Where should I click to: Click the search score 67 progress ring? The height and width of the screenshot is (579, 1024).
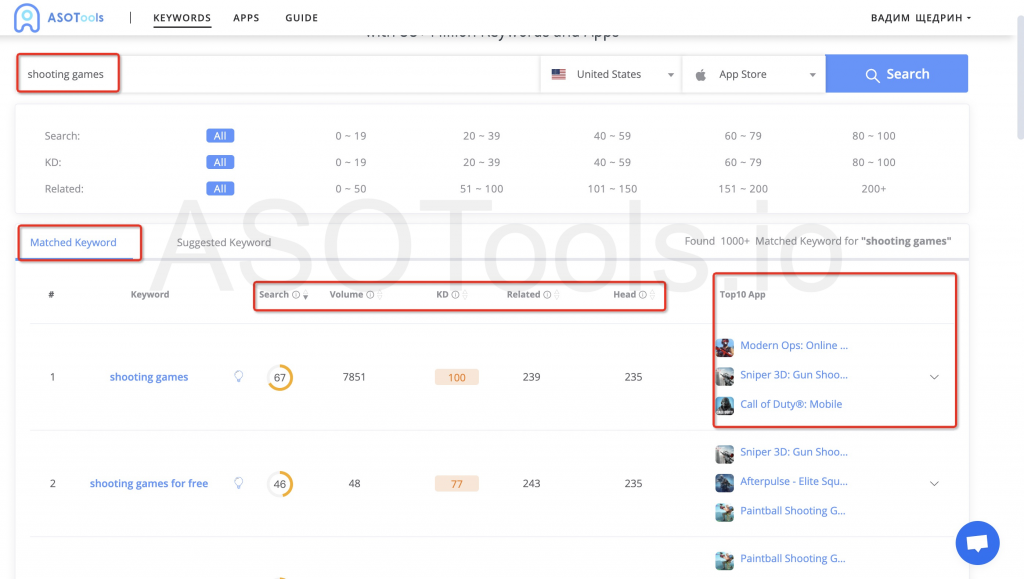click(280, 377)
